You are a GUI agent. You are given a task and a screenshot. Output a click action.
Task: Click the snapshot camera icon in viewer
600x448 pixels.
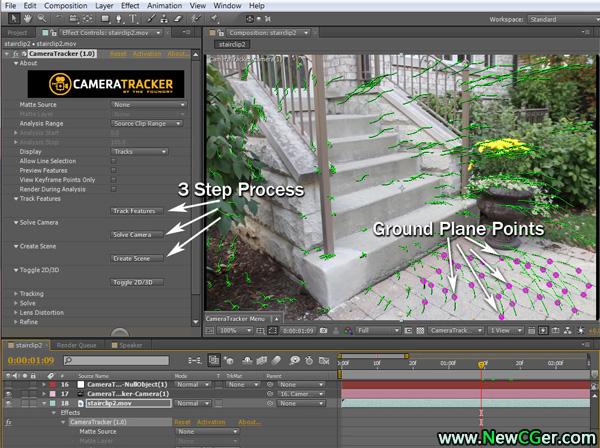(323, 331)
